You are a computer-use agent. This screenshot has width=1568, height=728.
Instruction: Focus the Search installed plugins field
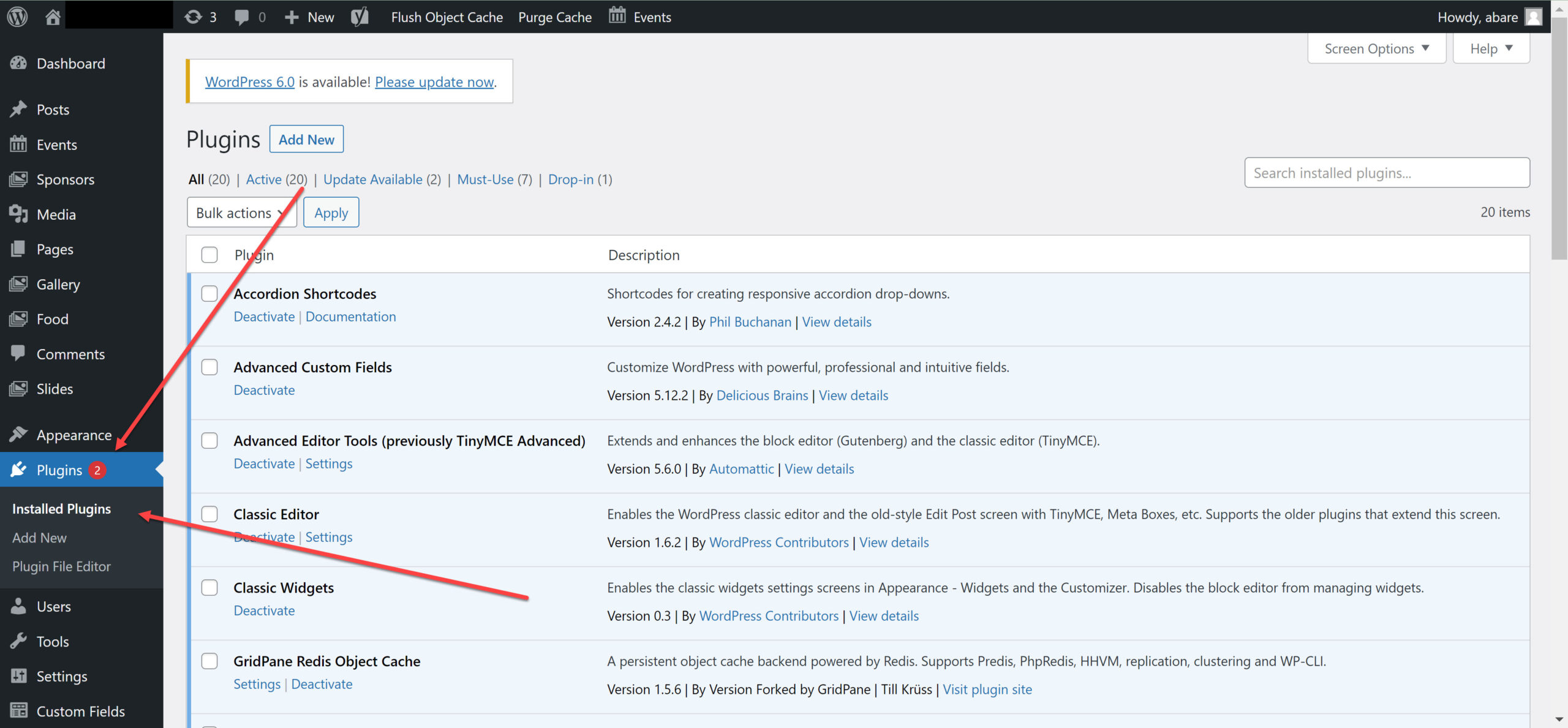pyautogui.click(x=1386, y=173)
